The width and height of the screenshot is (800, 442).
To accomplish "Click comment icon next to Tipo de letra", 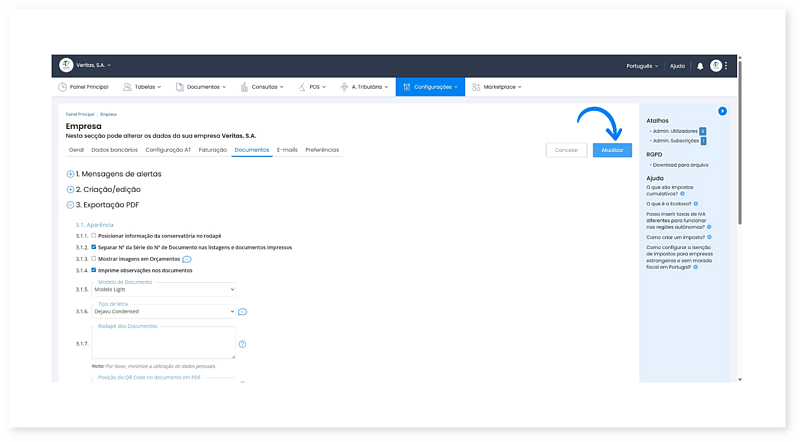I will point(242,311).
